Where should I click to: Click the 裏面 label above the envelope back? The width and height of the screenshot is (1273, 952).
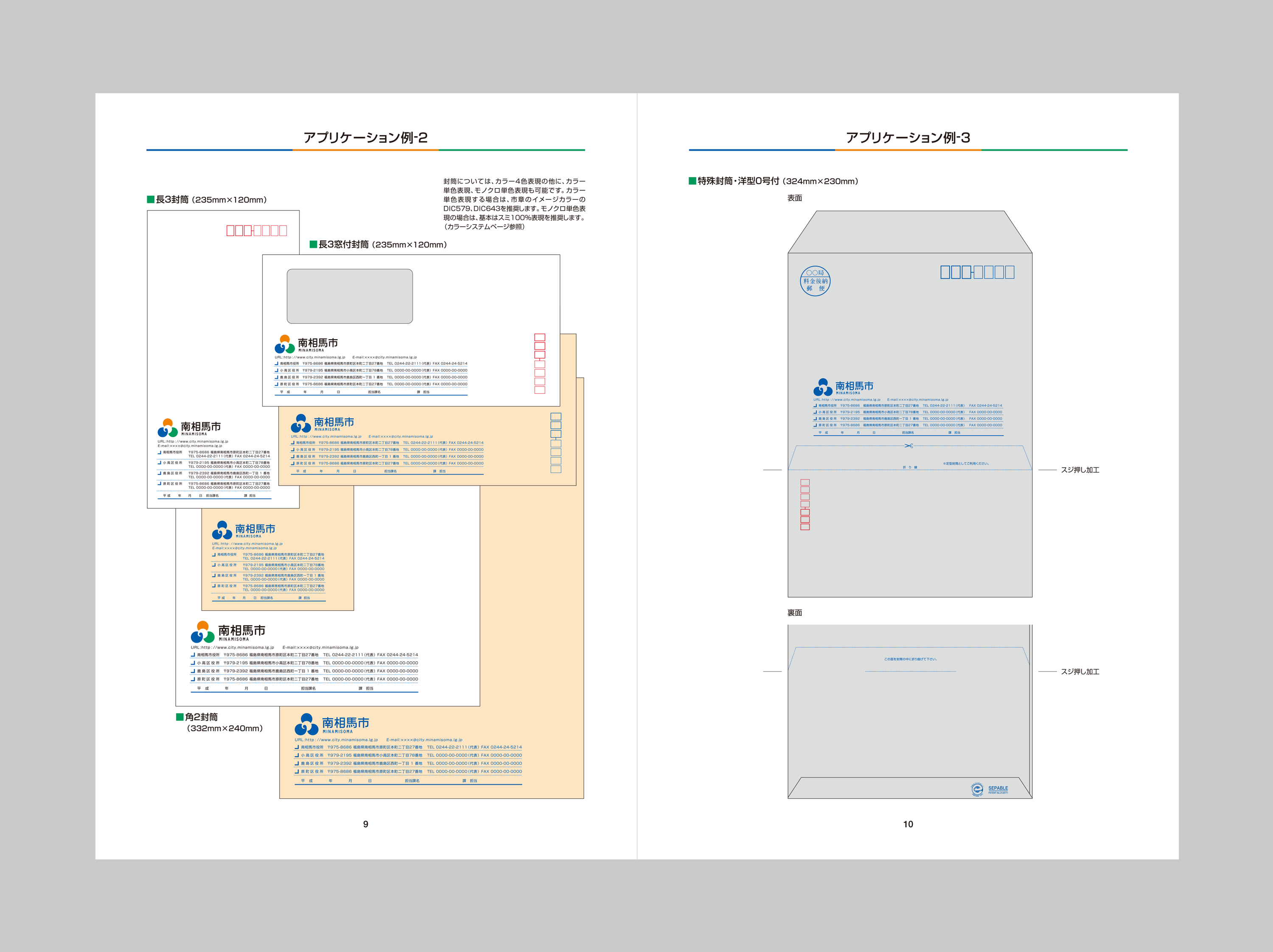[794, 612]
